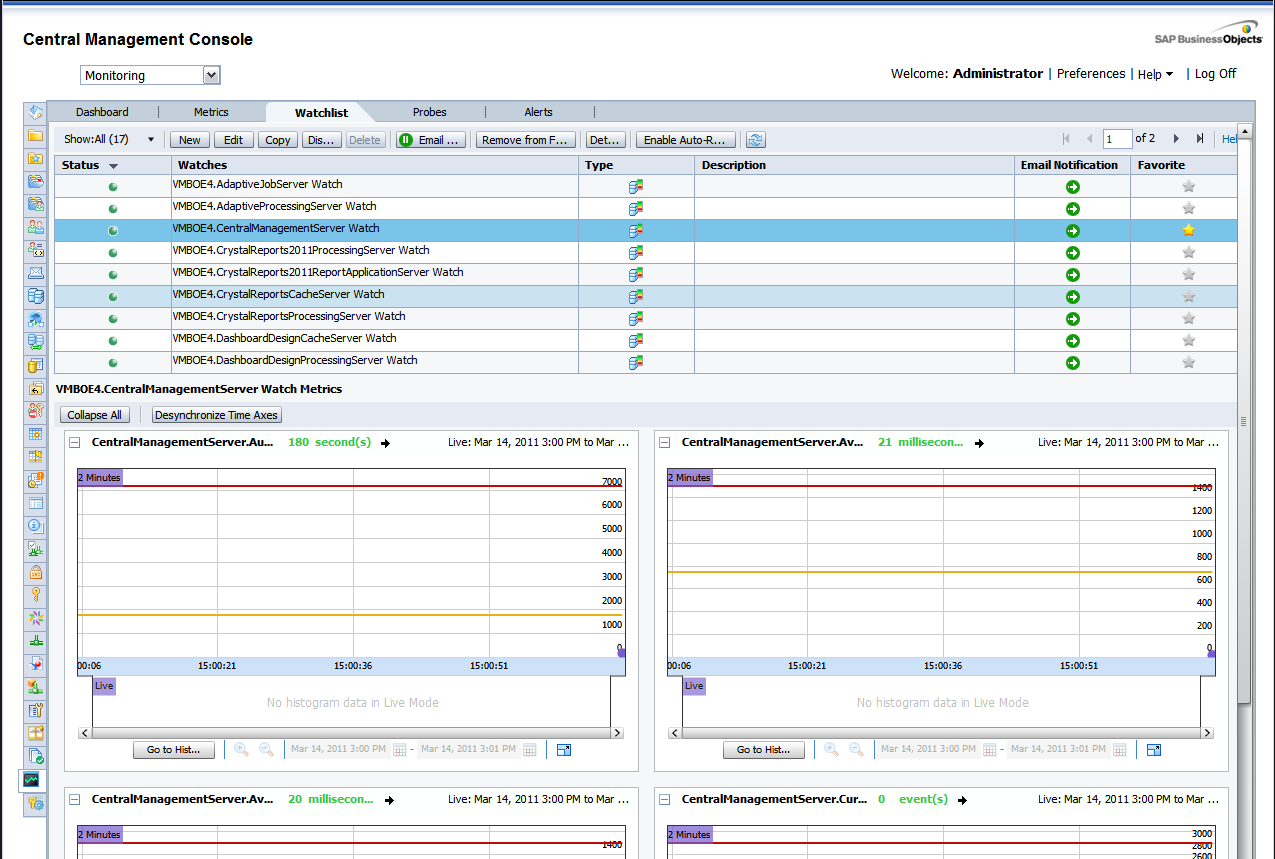Viewport: 1275px width, 859px height.
Task: Click the vertical scrollbar of main panel
Action: 1244,420
